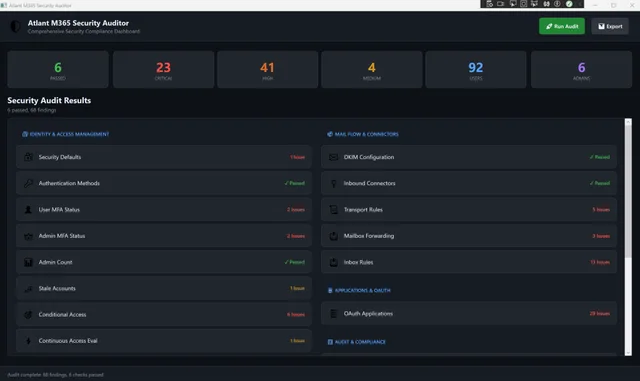The width and height of the screenshot is (640, 381).
Task: Click the results panel scrollbar thumb
Action: 628,191
